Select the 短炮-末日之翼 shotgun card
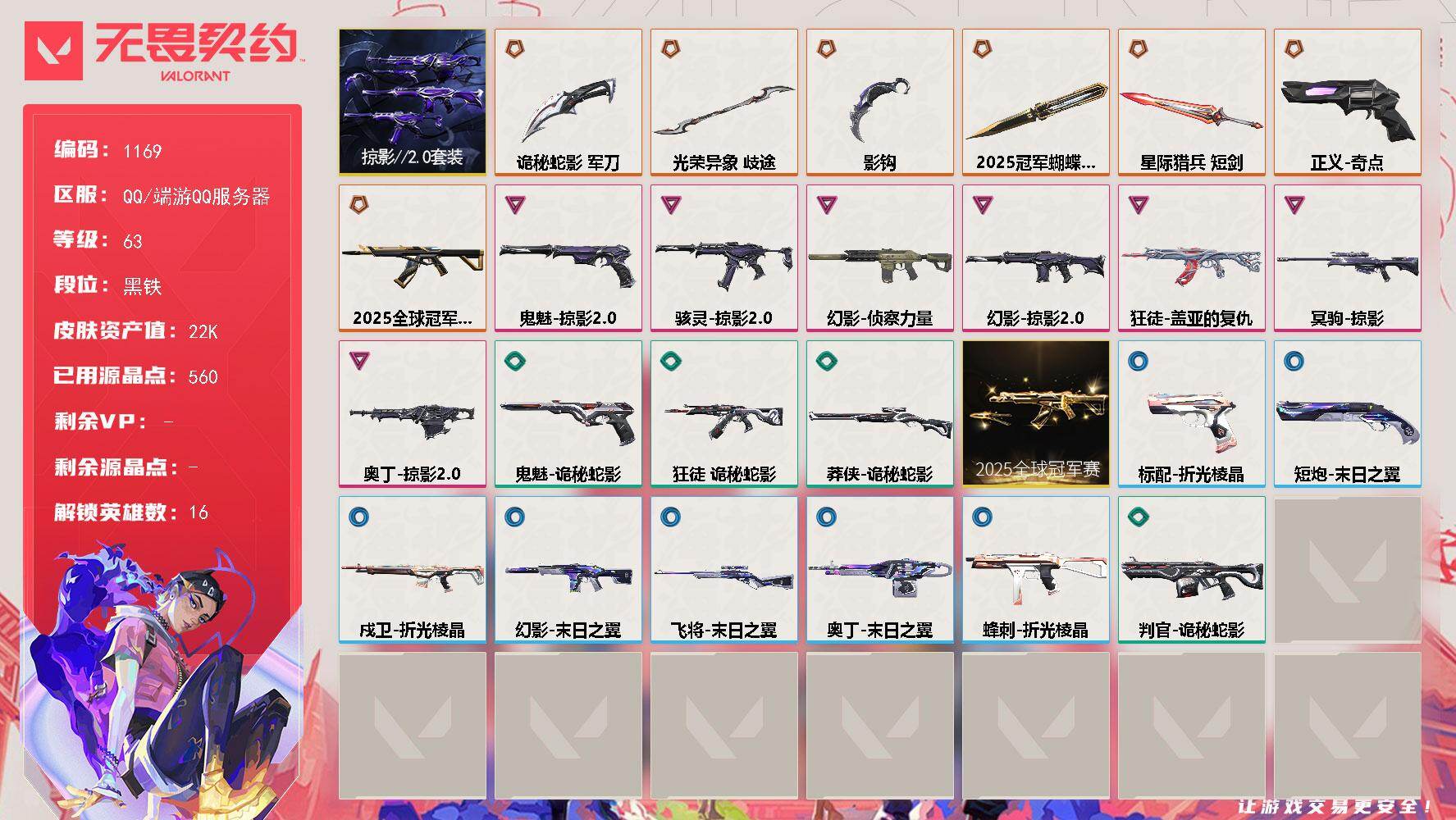The image size is (1456, 820). click(x=1348, y=413)
